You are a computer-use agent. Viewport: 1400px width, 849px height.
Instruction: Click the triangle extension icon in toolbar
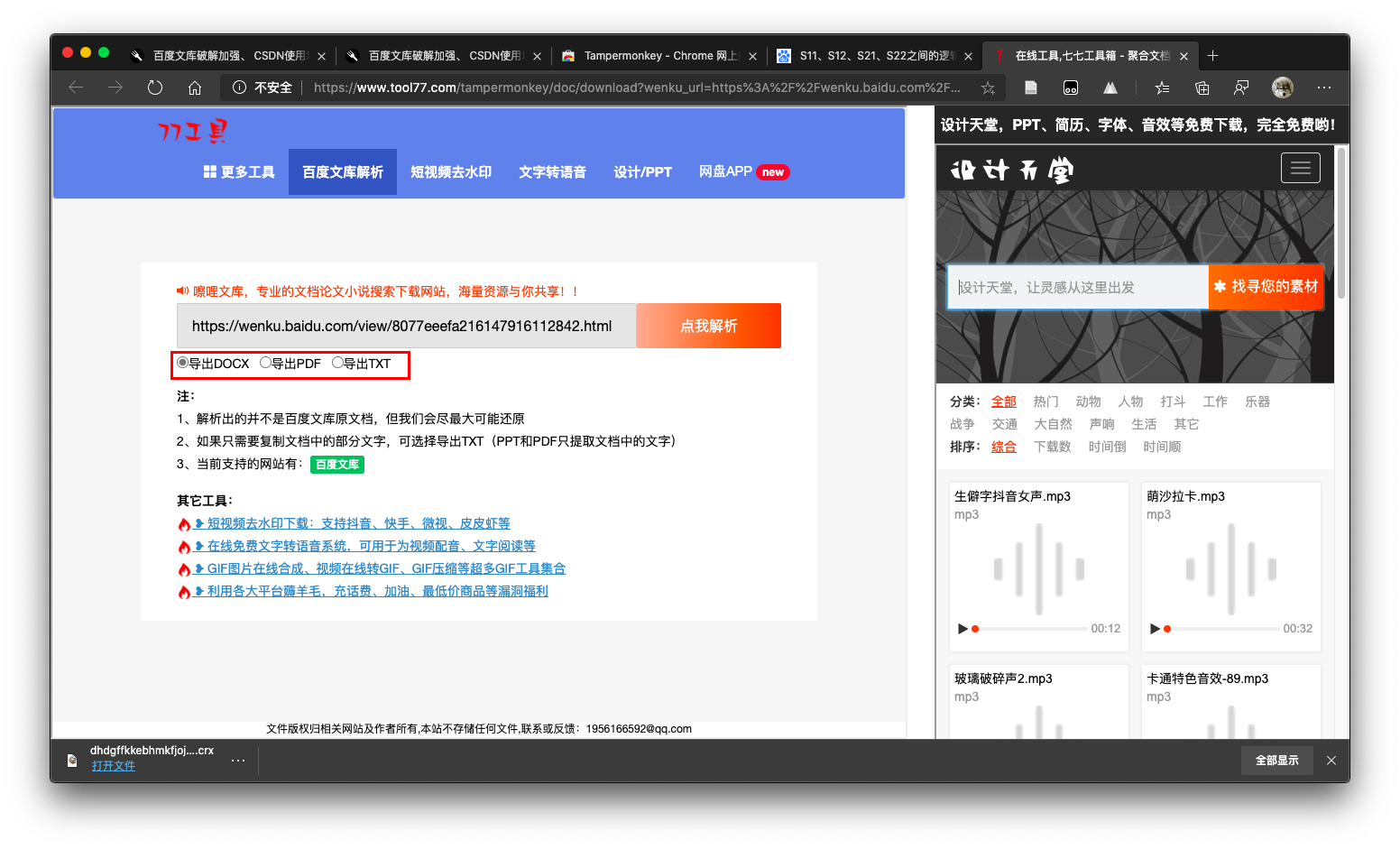click(1110, 88)
